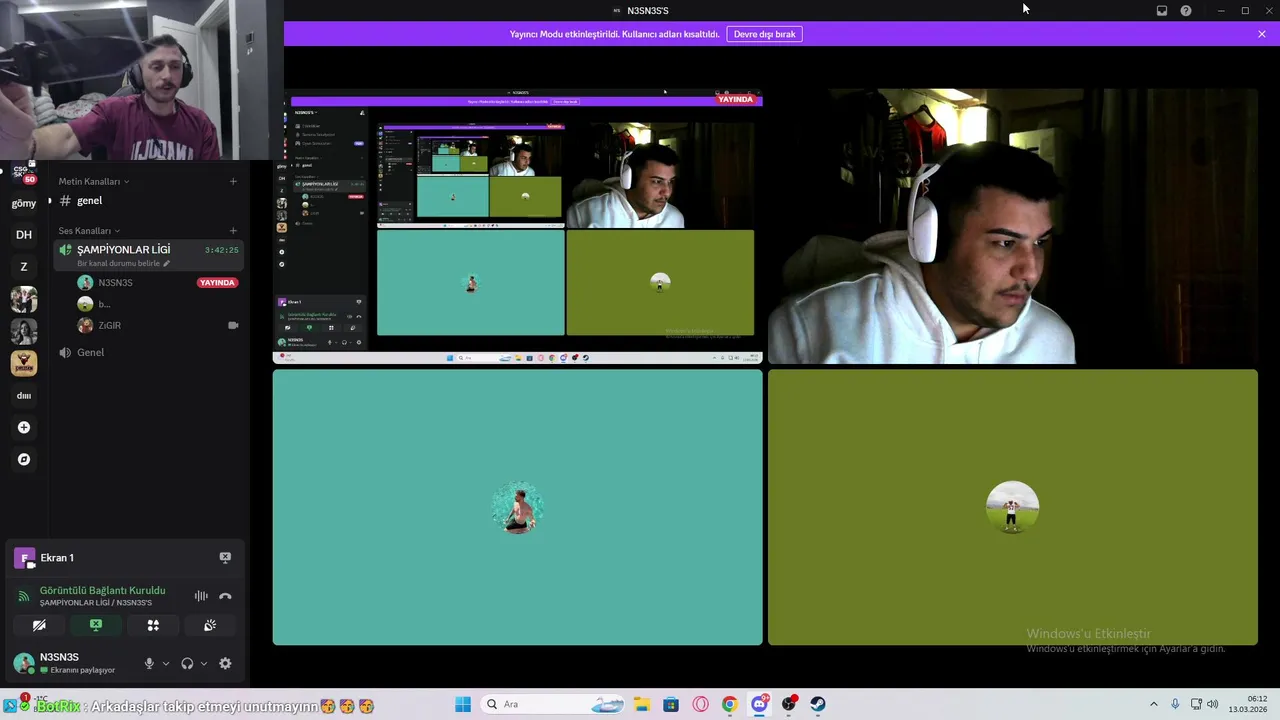Open the server with woman portrait icon
The width and height of the screenshot is (1280, 720).
click(x=24, y=331)
